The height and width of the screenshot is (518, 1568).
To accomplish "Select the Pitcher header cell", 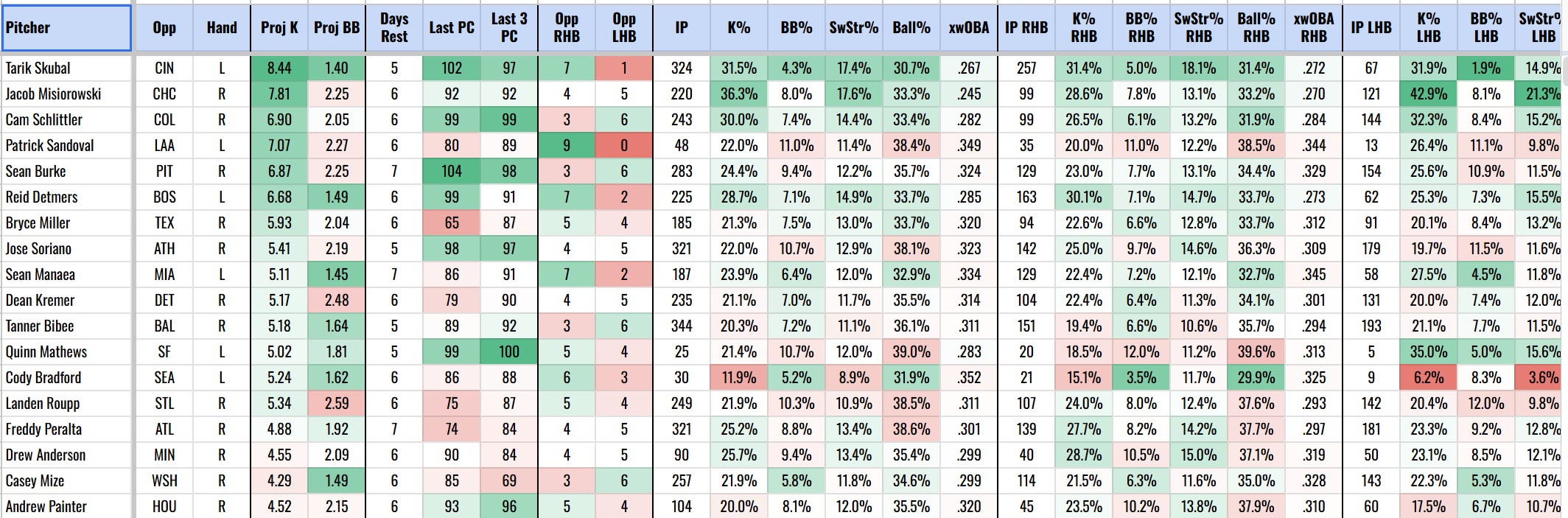I will [x=66, y=28].
